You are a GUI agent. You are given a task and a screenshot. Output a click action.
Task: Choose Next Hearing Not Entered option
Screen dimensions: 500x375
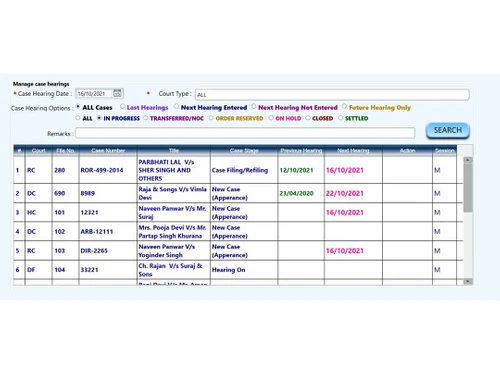254,106
